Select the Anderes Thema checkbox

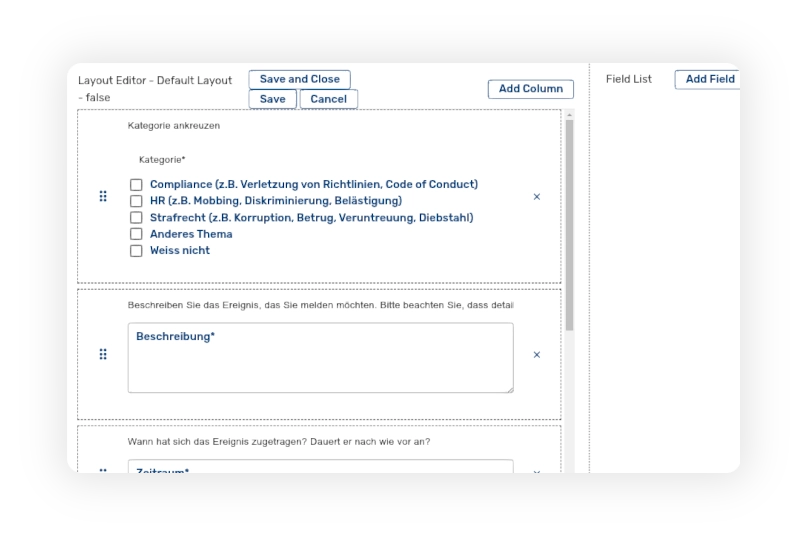(x=136, y=234)
